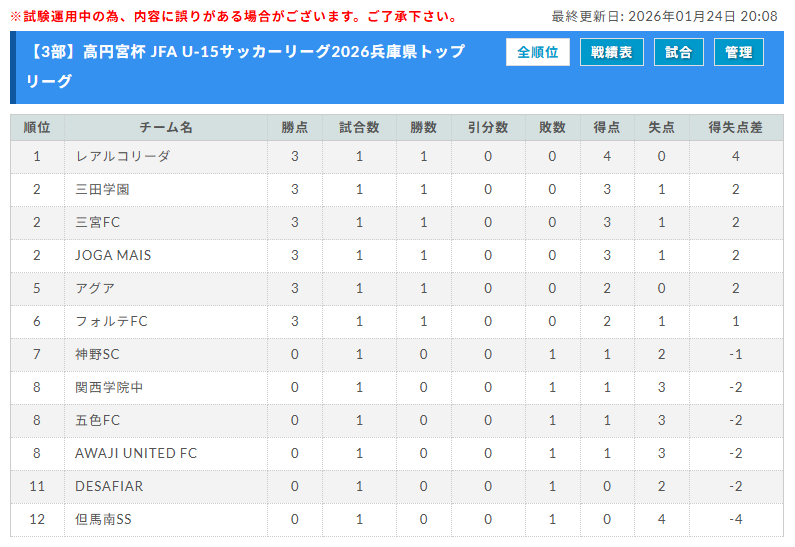This screenshot has width=795, height=547.
Task: Select the DESAFIAR team name
Action: 109,486
